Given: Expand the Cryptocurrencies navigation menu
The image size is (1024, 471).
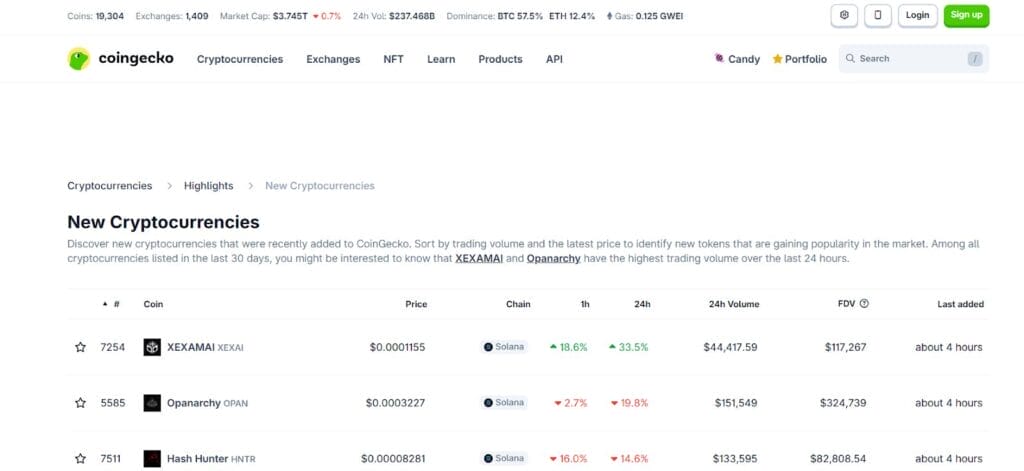Looking at the screenshot, I should [240, 59].
